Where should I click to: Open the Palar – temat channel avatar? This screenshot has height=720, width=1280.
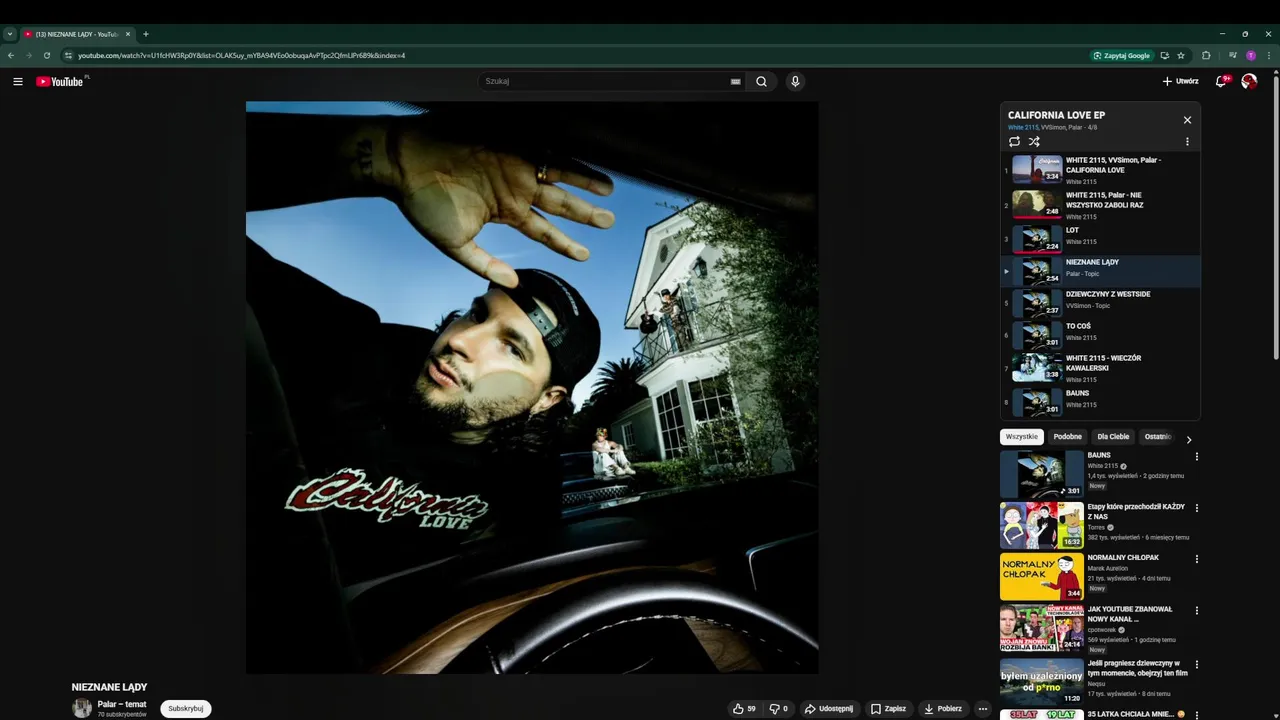[x=82, y=708]
